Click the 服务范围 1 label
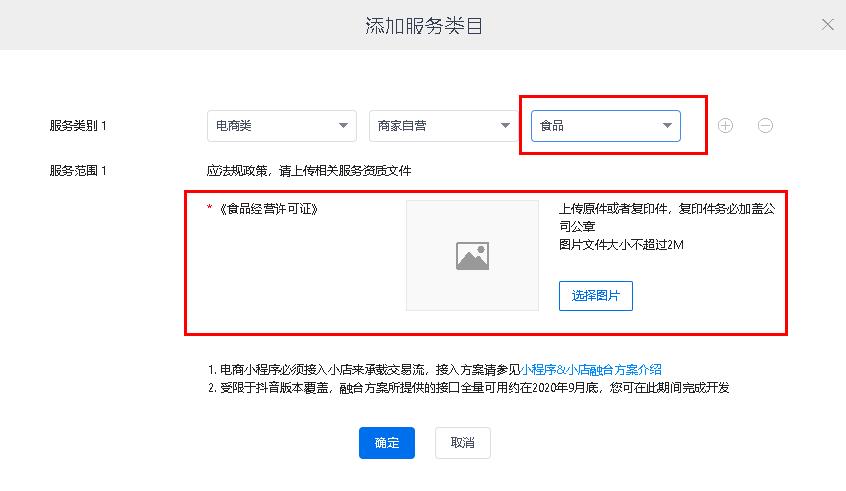The height and width of the screenshot is (491, 846). pos(78,171)
